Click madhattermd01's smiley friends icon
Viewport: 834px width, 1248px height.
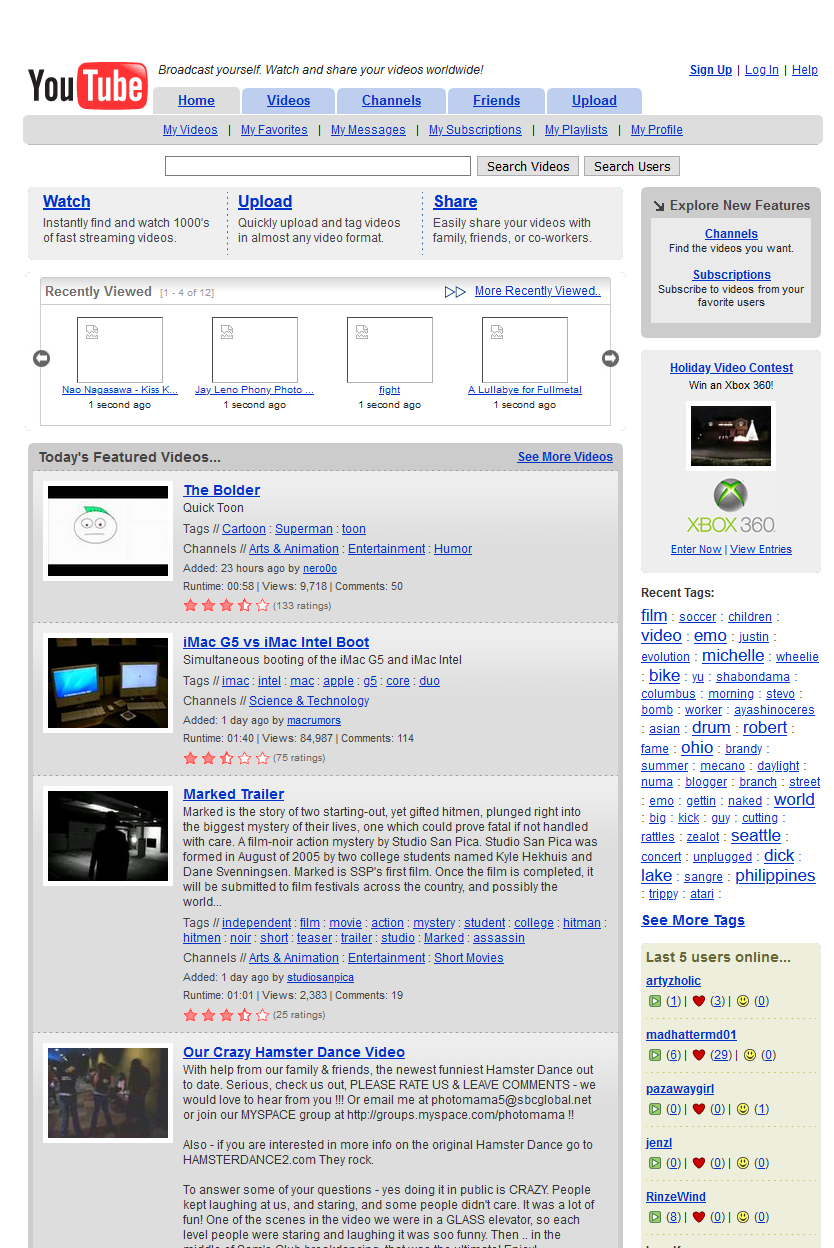(x=750, y=1055)
